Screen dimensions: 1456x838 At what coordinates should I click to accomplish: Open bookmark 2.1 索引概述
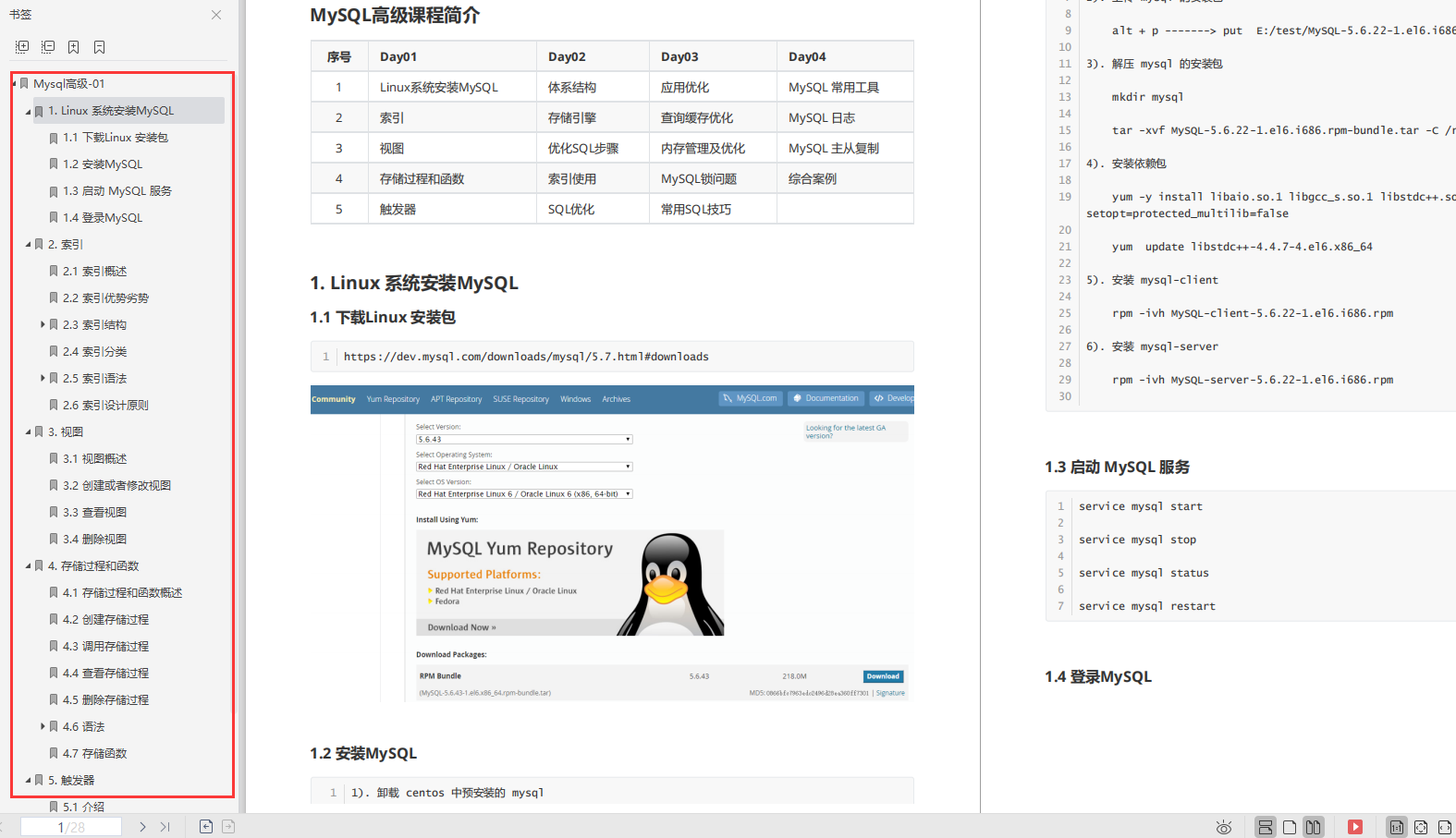pos(95,272)
